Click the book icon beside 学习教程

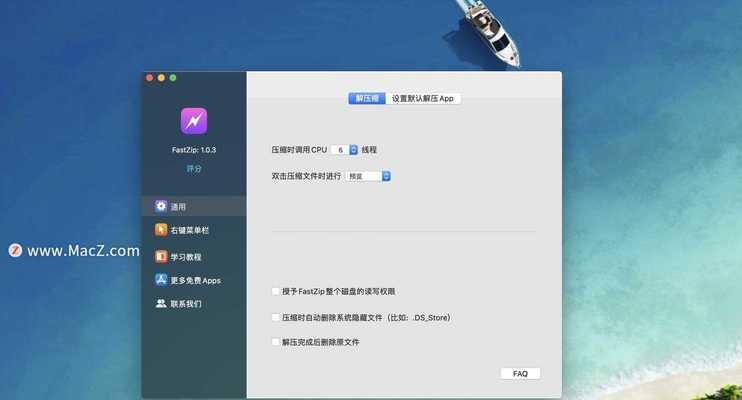click(161, 256)
